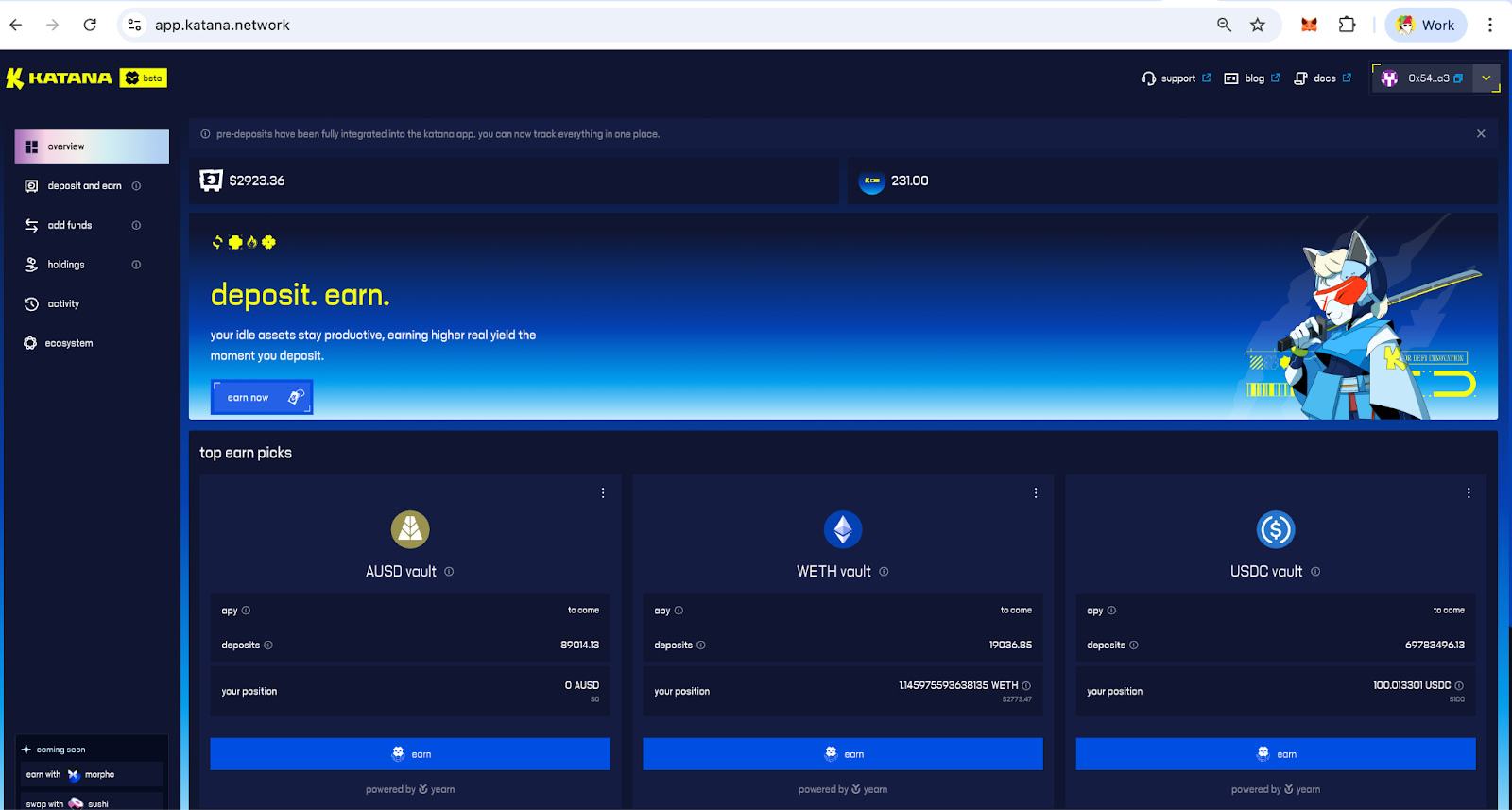
Task: Click USDC vault apy info icon
Action: point(1111,611)
